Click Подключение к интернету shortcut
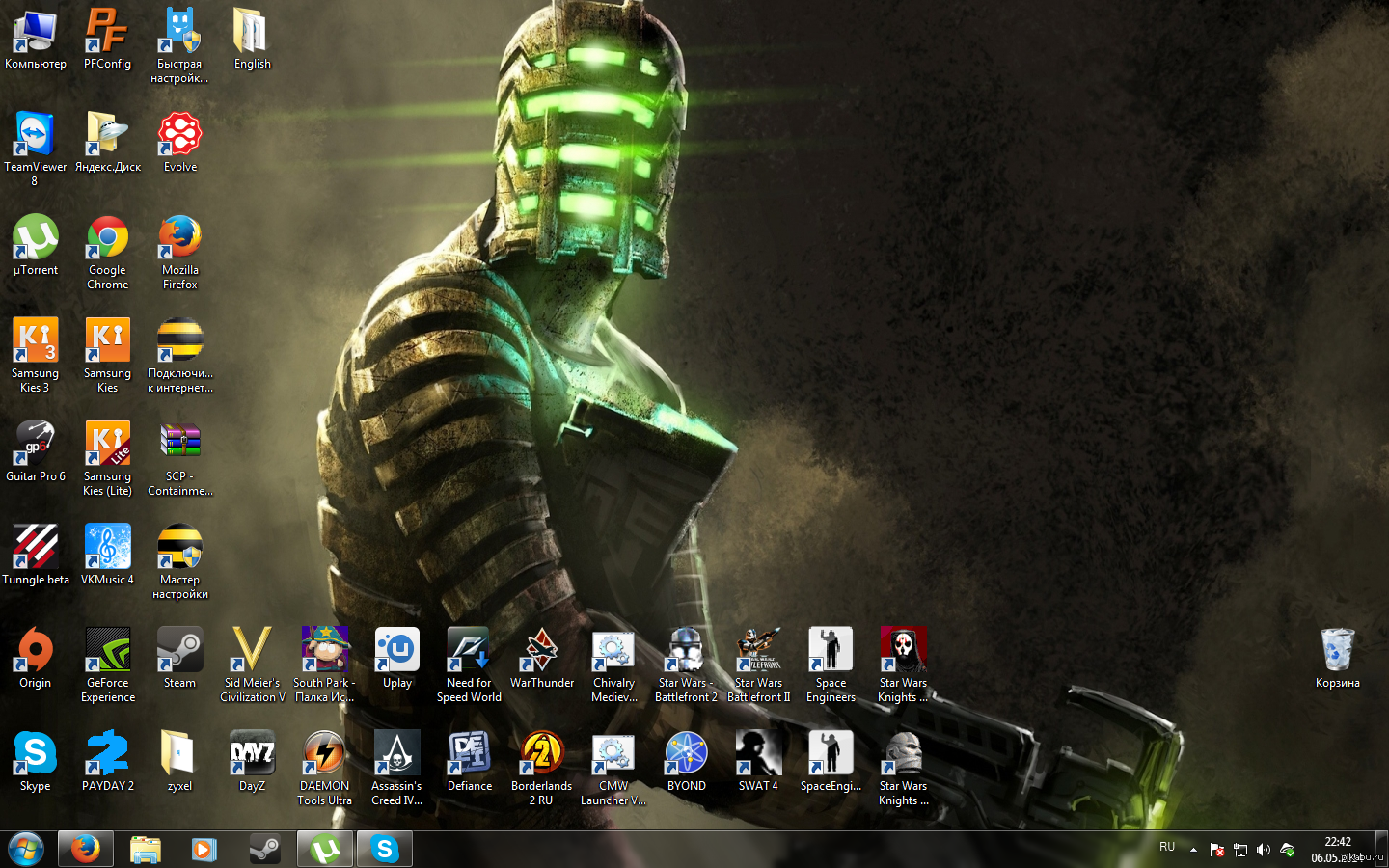Screen dimensions: 1389x868 point(179,356)
